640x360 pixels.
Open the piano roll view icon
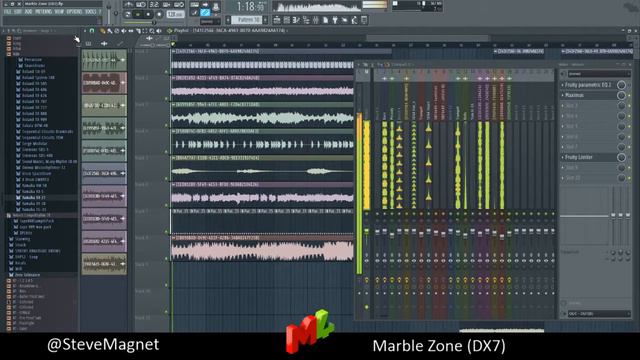(296, 20)
